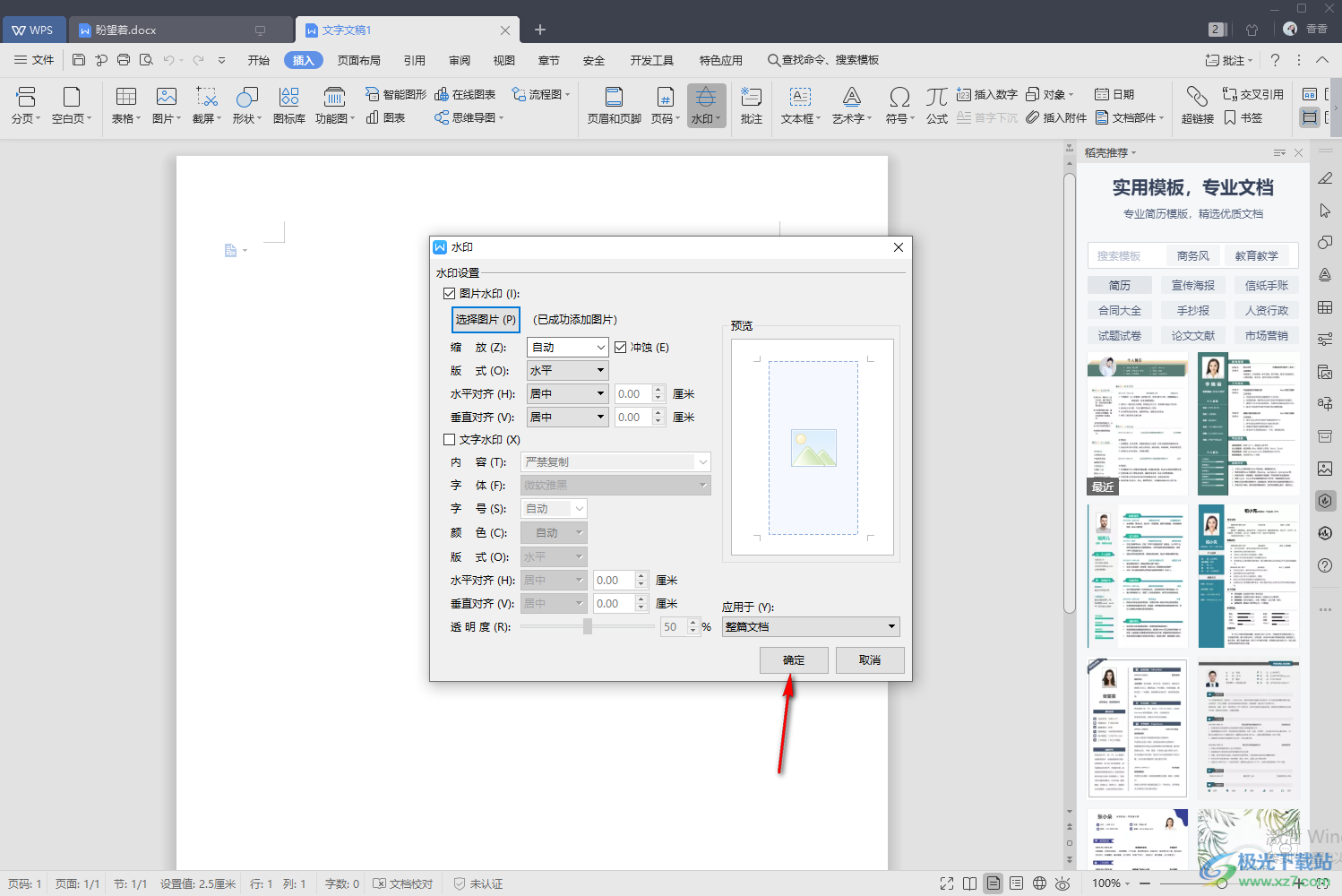
Task: Switch to the Home (开始) ribbon tab
Action: point(259,60)
